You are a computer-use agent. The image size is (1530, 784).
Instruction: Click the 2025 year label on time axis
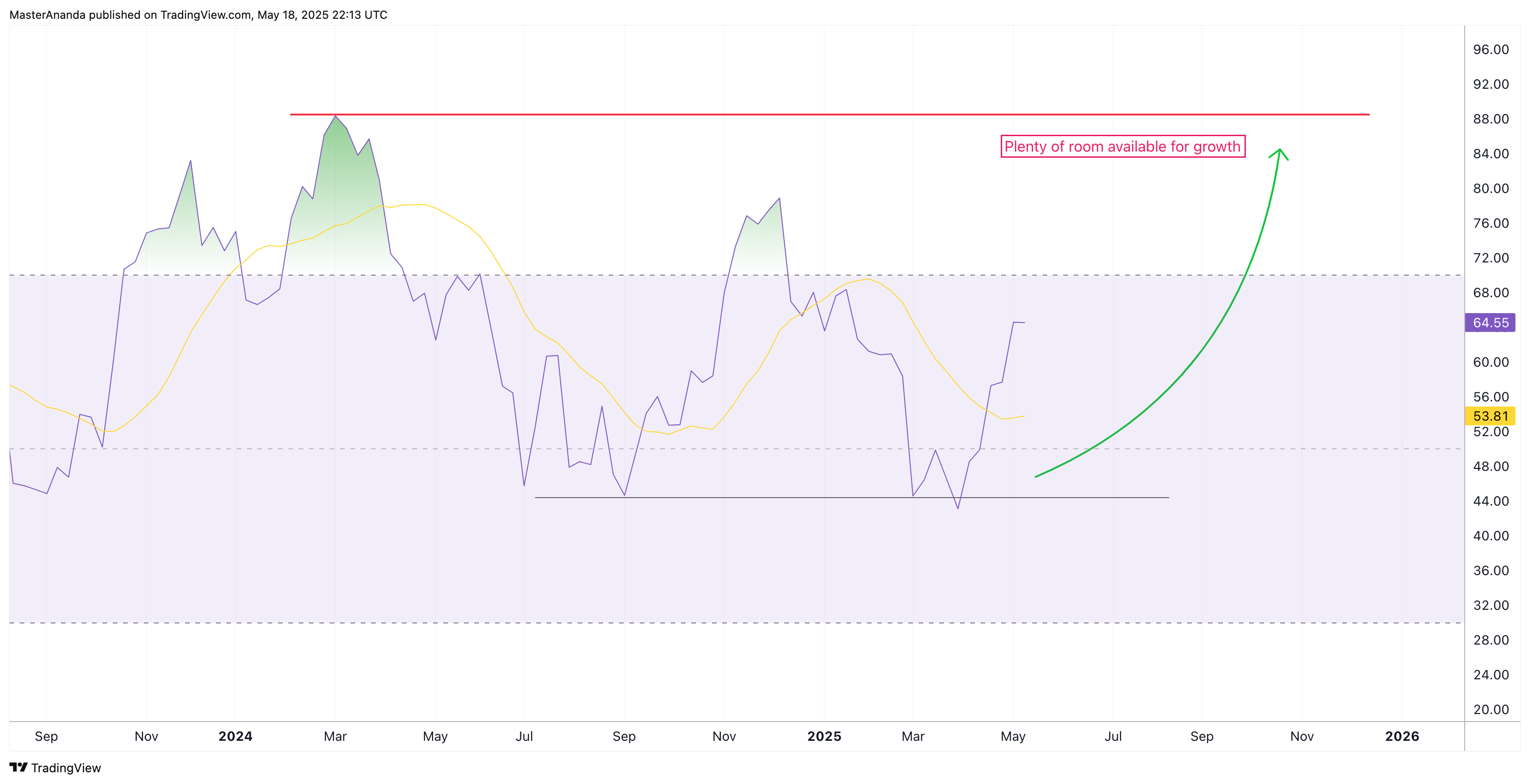824,737
